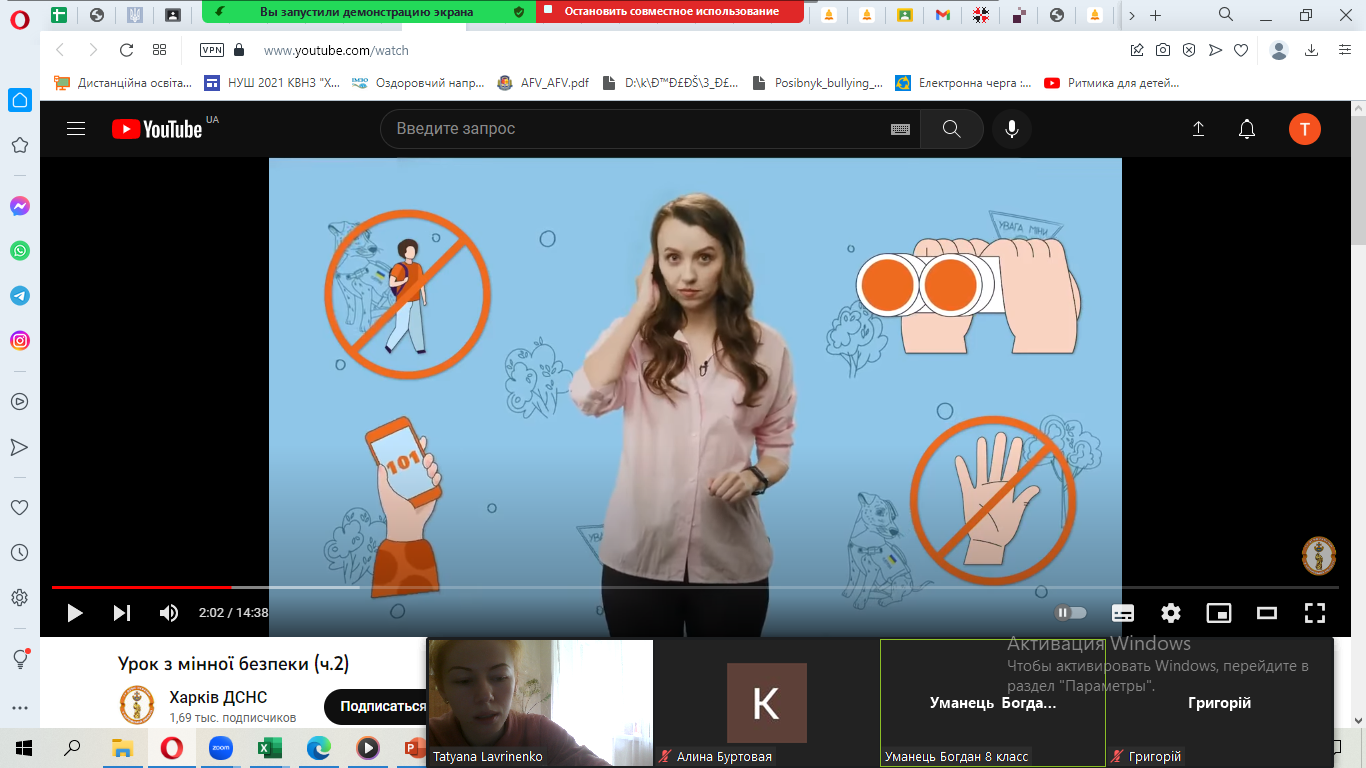Open the YouTube upload video icon

point(1198,129)
